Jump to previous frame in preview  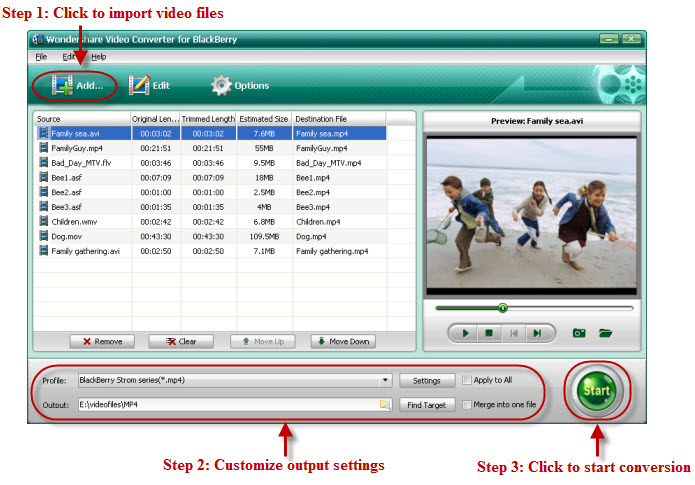click(513, 333)
